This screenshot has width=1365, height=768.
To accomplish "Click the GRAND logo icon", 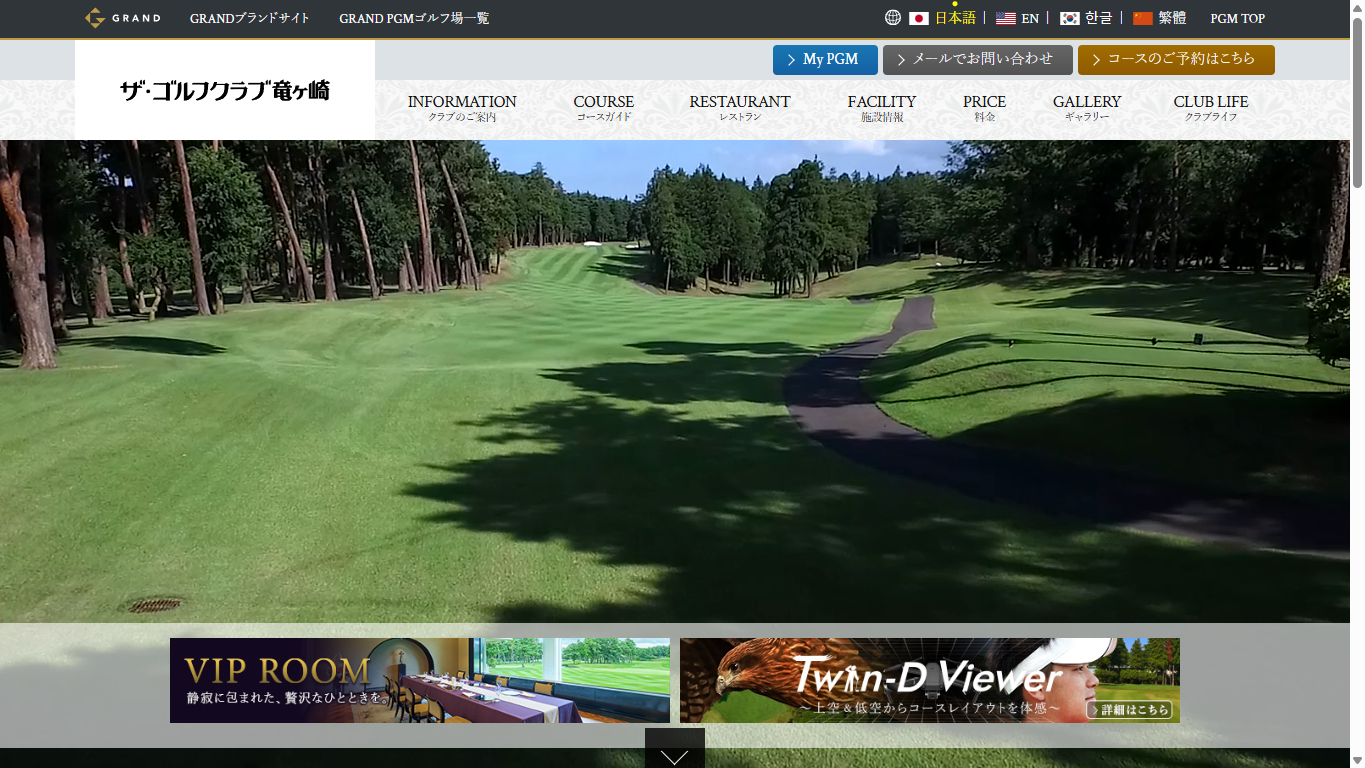I will tap(122, 18).
